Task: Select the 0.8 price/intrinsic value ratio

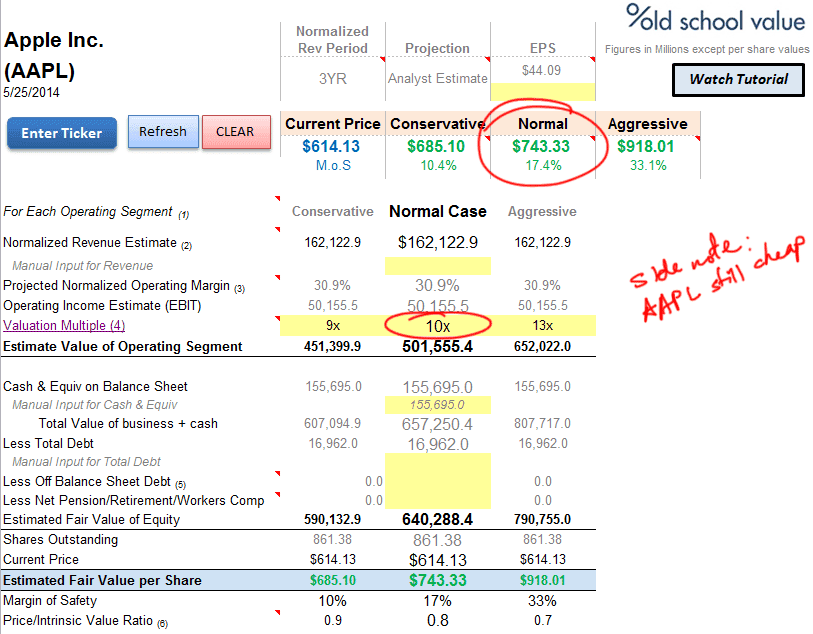Action: pyautogui.click(x=438, y=621)
